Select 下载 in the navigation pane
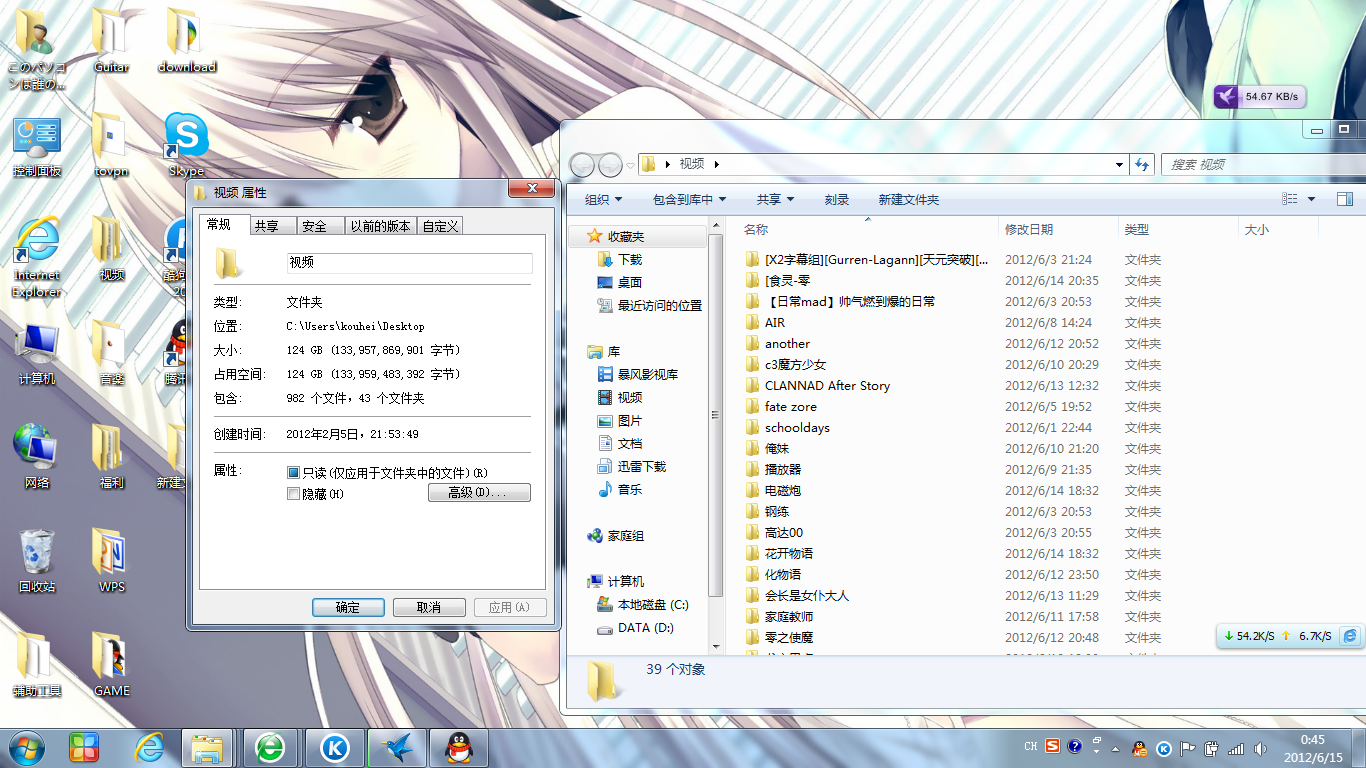 [x=620, y=259]
